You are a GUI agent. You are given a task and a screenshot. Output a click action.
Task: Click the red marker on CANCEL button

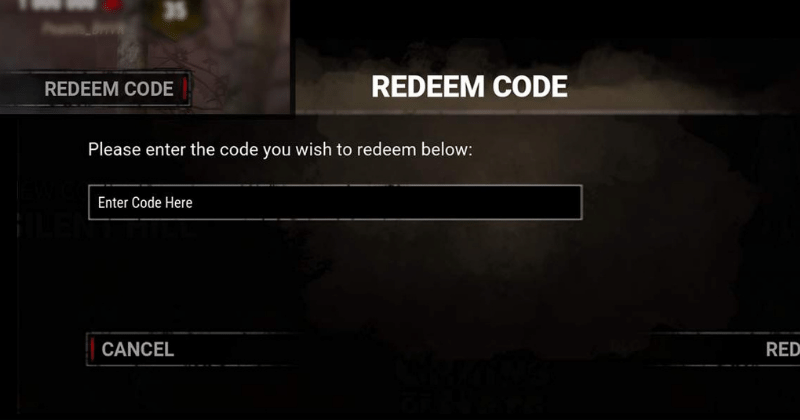coord(92,349)
